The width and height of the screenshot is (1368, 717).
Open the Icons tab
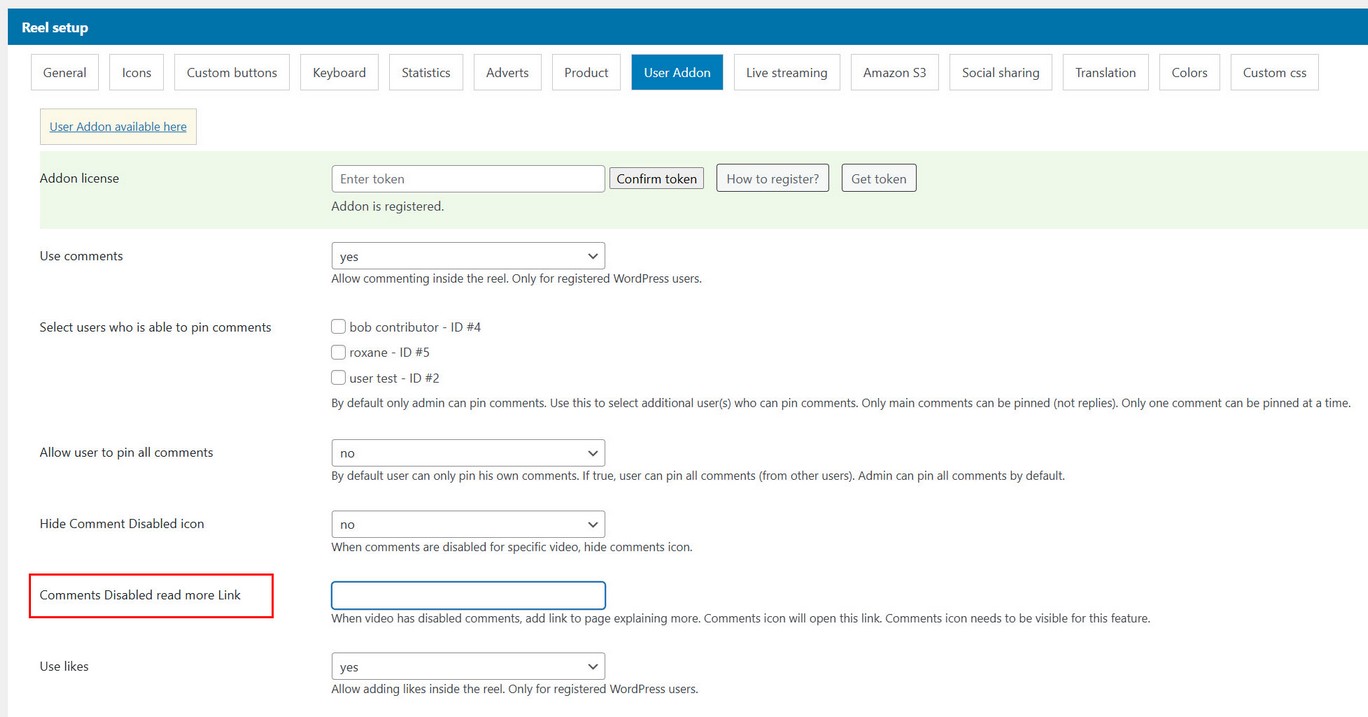tap(137, 73)
